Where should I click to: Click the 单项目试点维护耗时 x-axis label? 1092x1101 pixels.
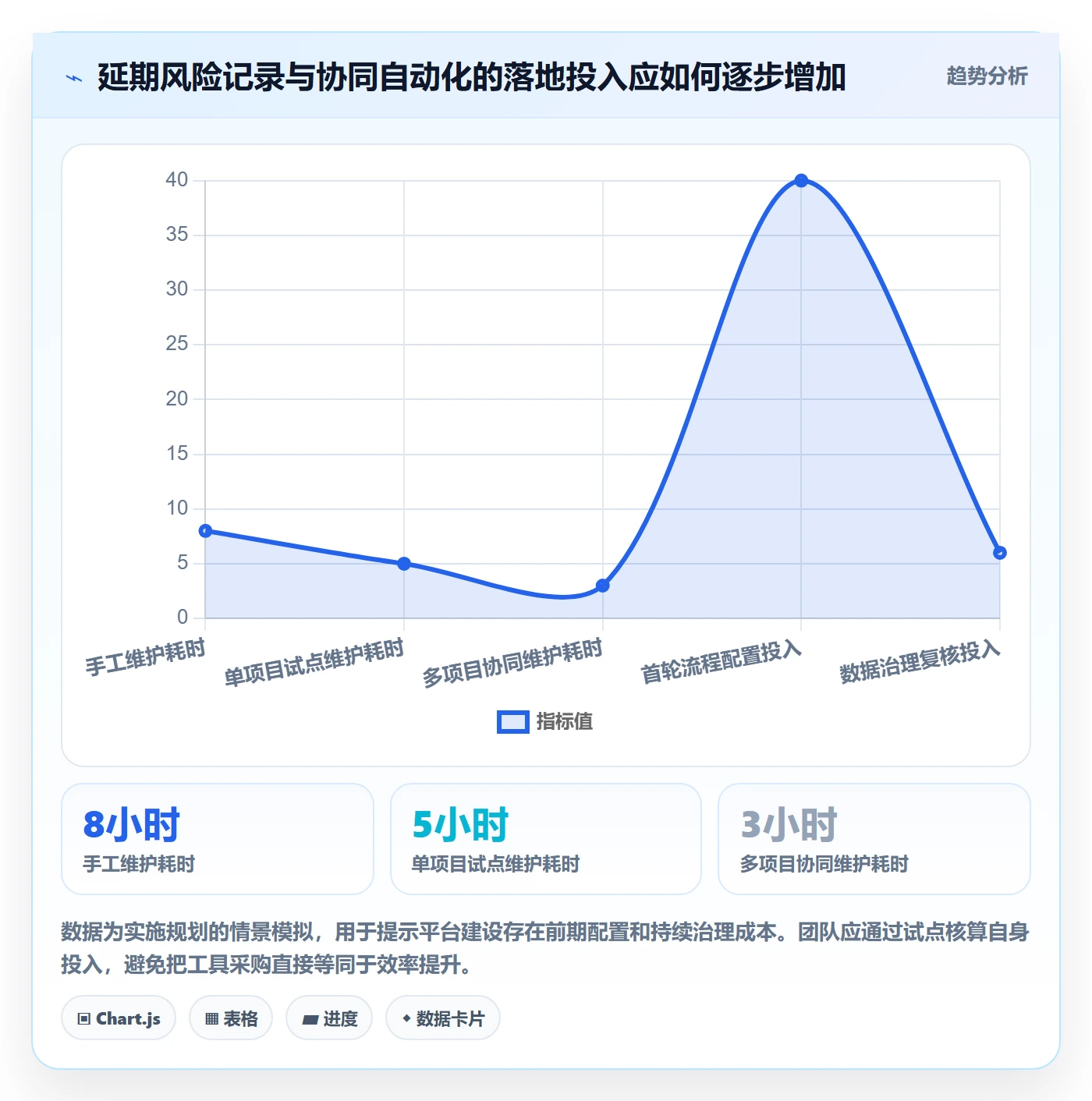[x=315, y=662]
